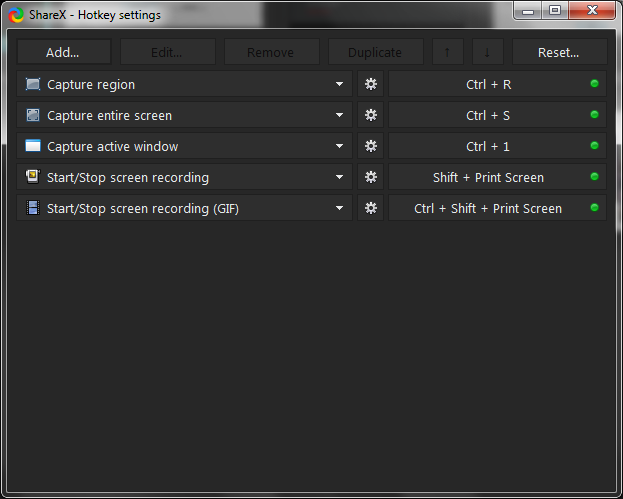Image resolution: width=623 pixels, height=499 pixels.
Task: Open settings gear for Capture region
Action: pyautogui.click(x=370, y=84)
